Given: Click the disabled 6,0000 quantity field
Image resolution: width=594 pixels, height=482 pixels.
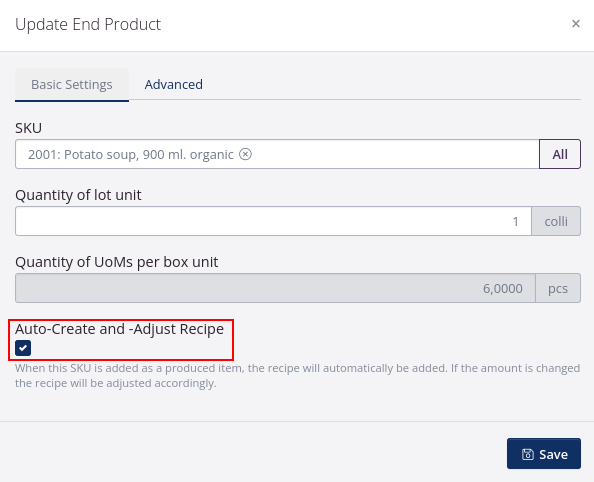Looking at the screenshot, I should pyautogui.click(x=275, y=288).
